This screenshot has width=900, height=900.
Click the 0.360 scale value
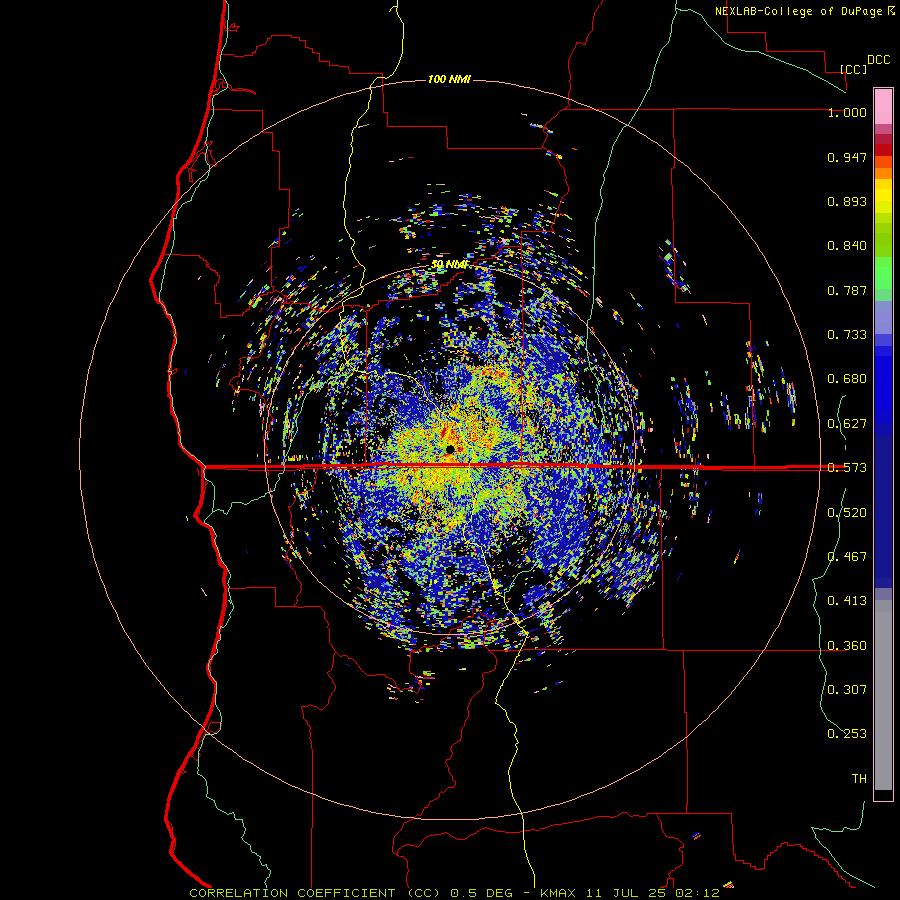coord(847,646)
